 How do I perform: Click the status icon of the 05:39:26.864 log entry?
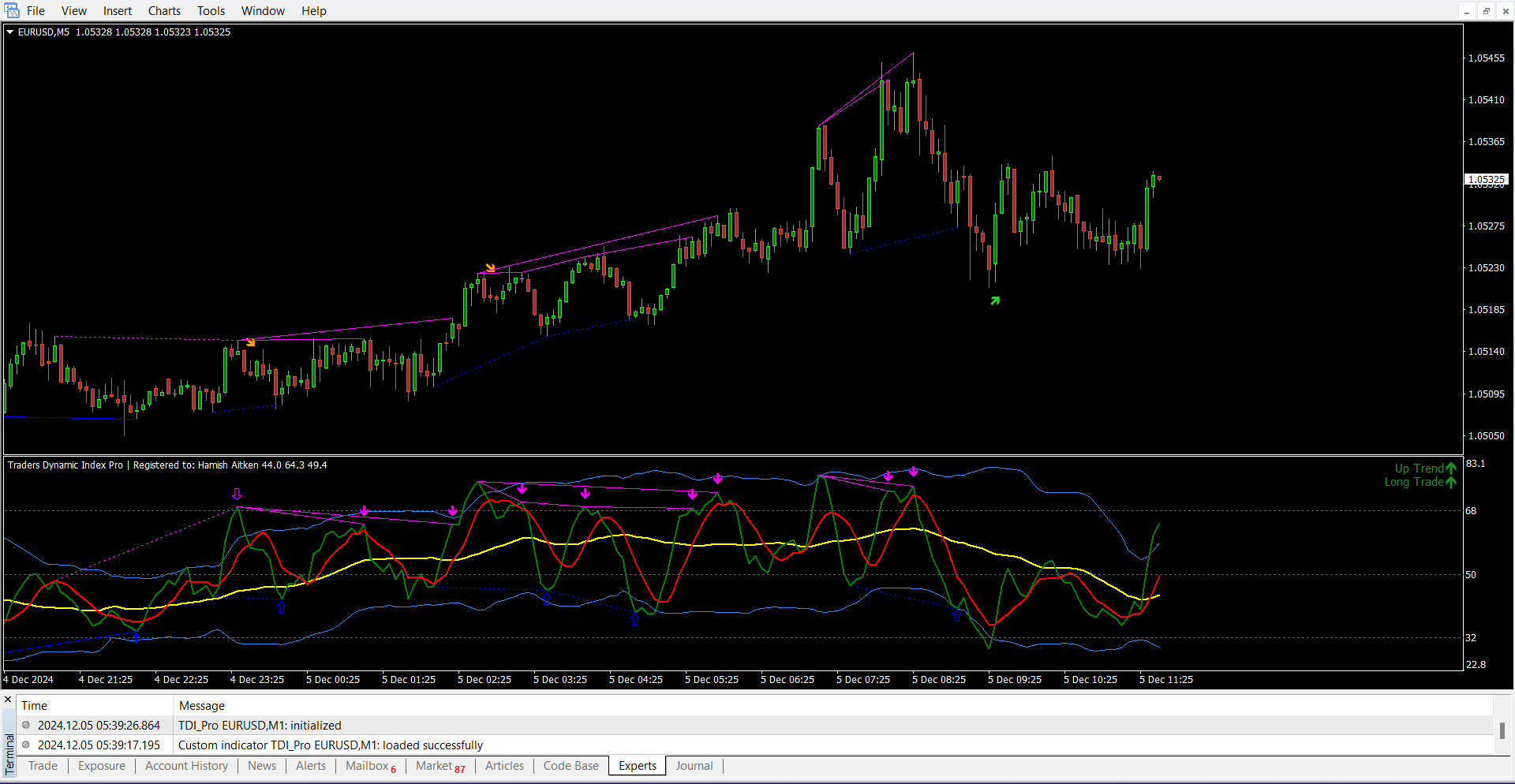click(x=26, y=725)
